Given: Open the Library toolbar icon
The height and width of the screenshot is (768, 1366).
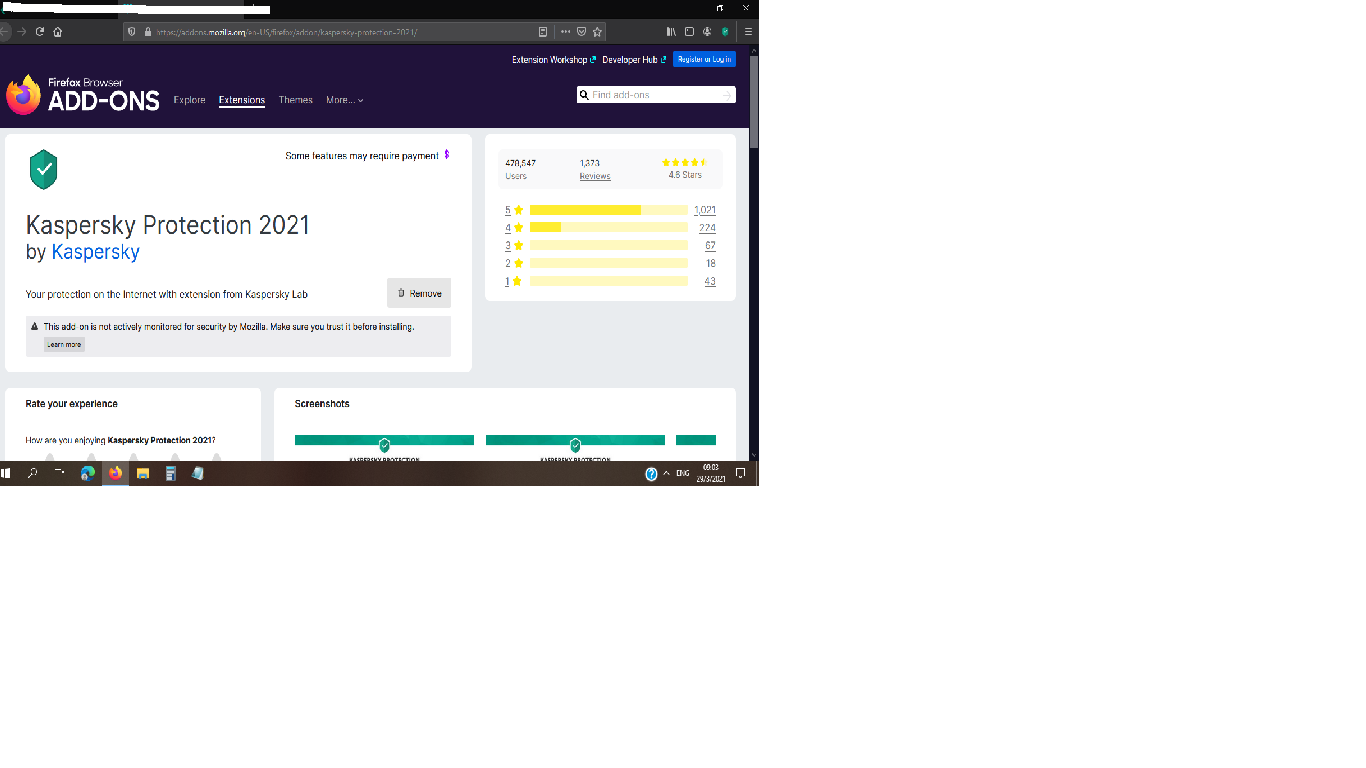Looking at the screenshot, I should (x=672, y=32).
